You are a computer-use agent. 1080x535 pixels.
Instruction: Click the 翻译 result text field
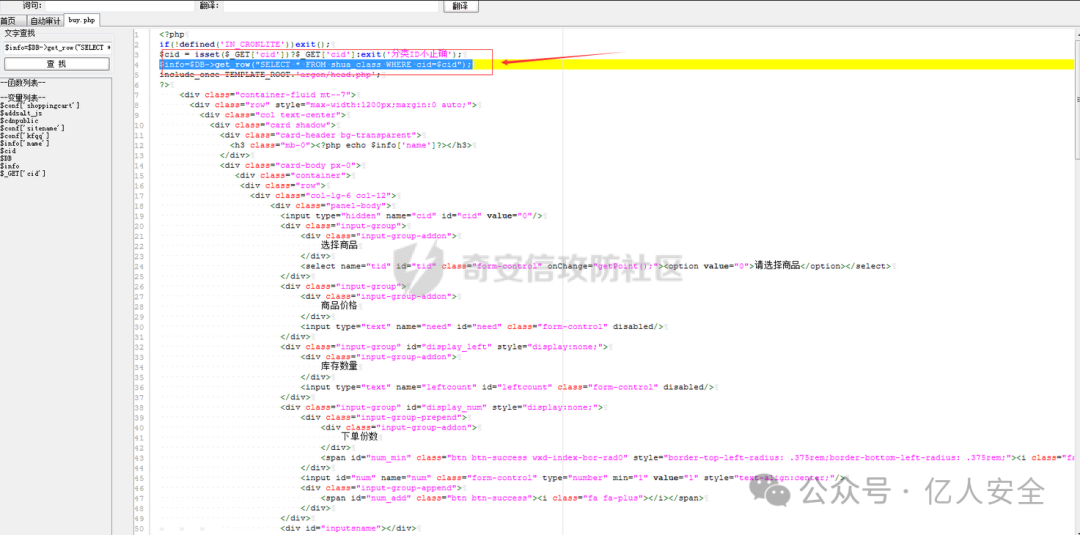point(330,6)
